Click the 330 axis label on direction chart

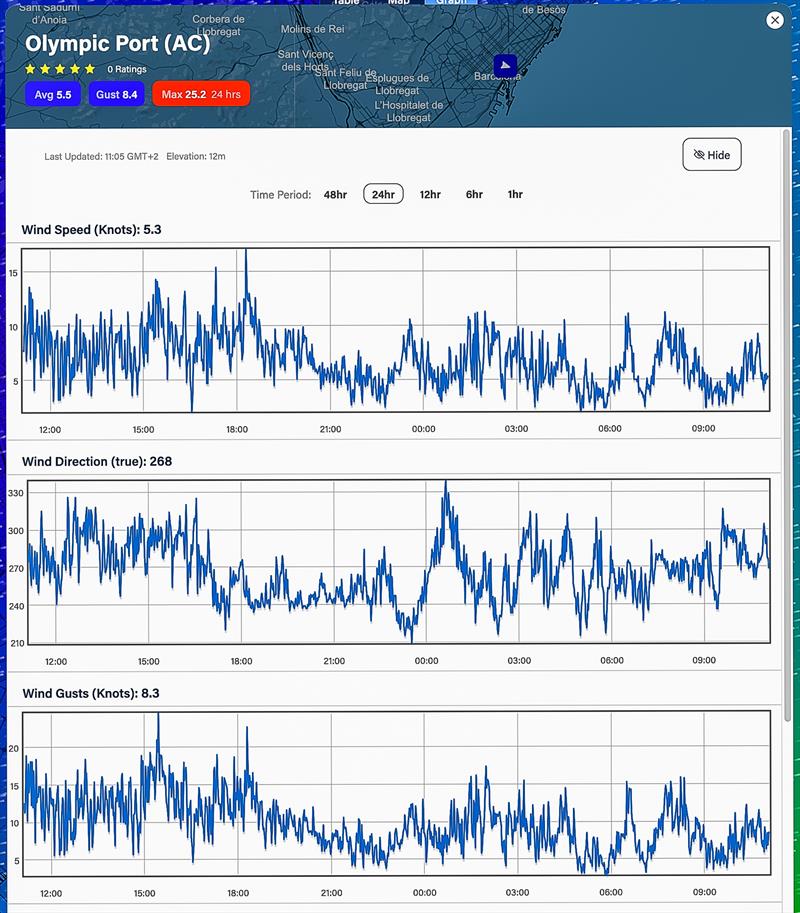[16, 493]
